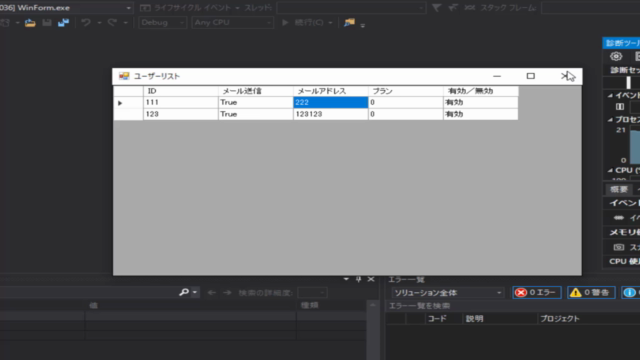
Task: Click the back arrow in search bar
Action: click(x=211, y=293)
